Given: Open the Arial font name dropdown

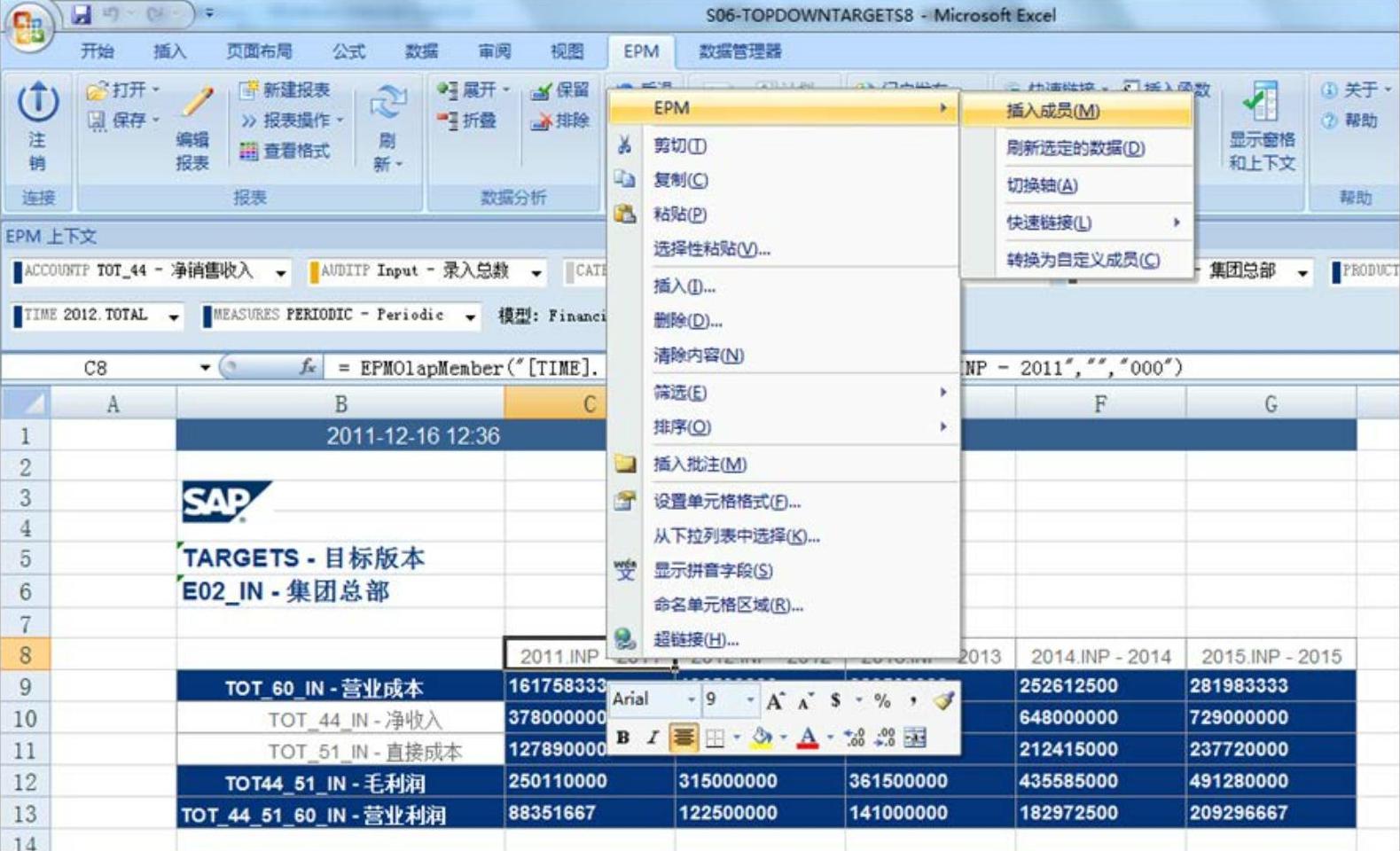Looking at the screenshot, I should point(692,700).
